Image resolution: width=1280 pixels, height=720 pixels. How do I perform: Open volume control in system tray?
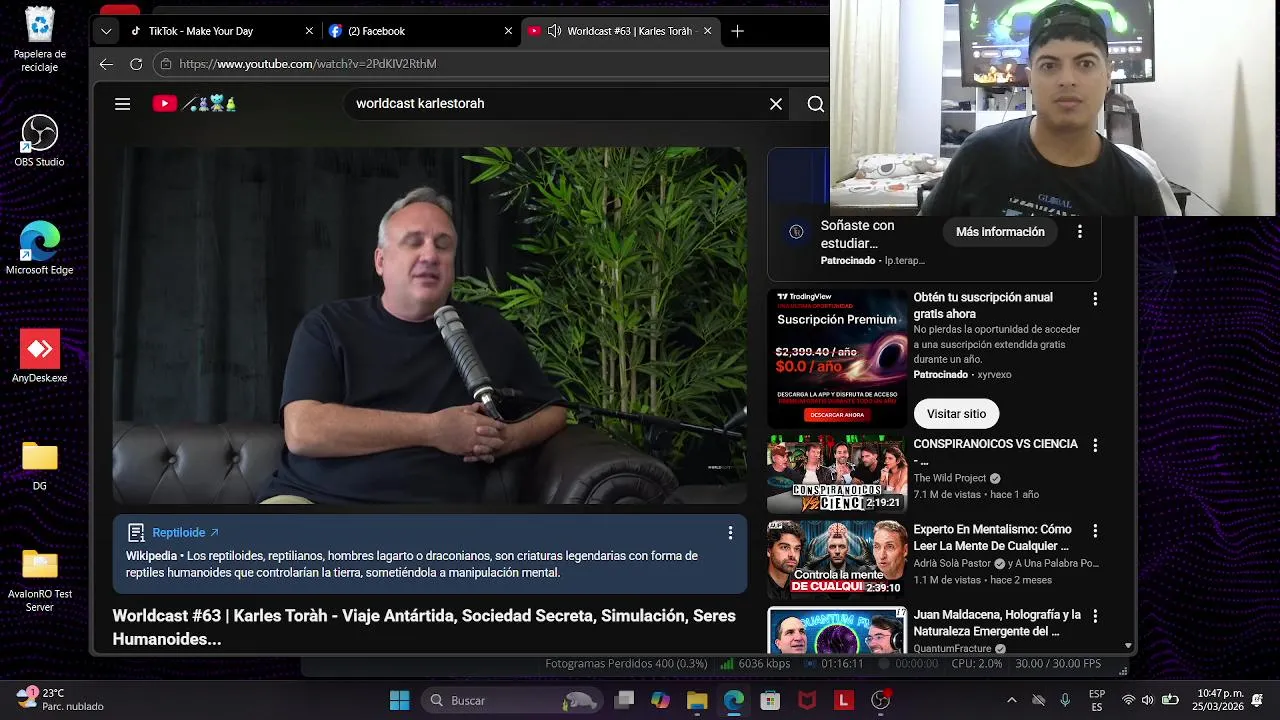pos(1147,700)
